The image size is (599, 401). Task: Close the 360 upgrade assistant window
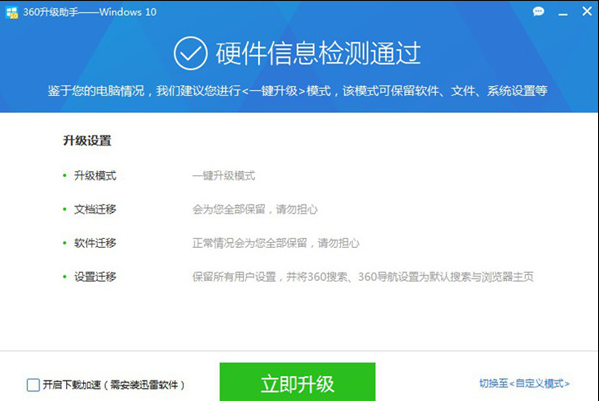point(587,11)
